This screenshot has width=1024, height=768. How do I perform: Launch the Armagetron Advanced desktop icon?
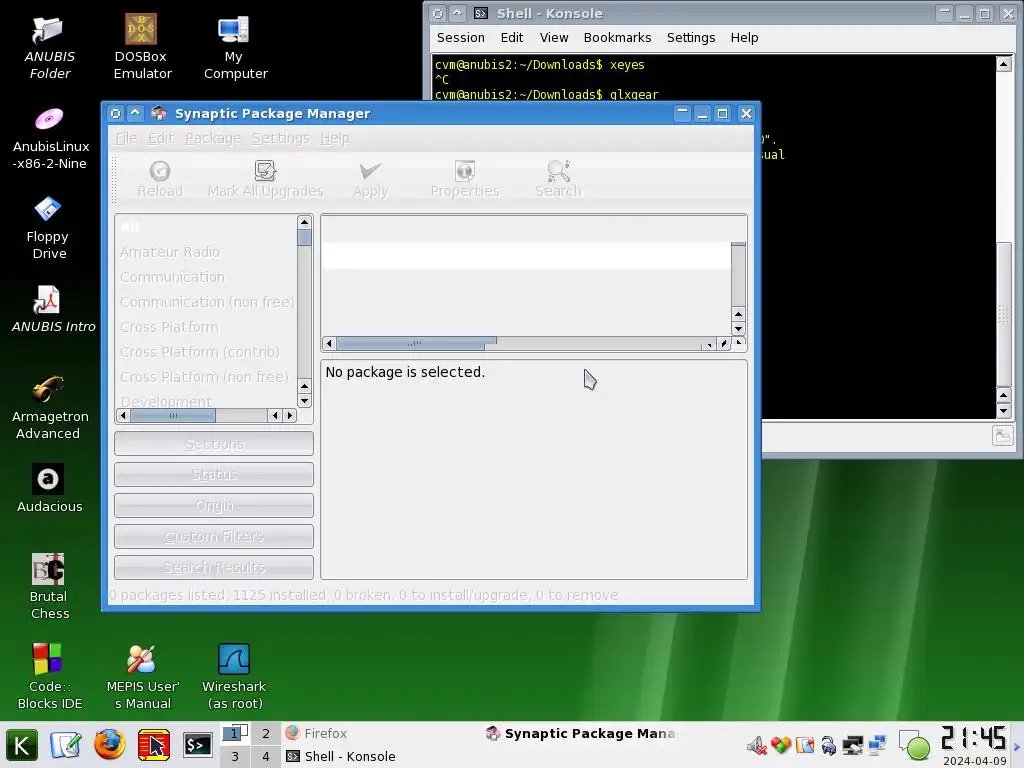pyautogui.click(x=48, y=389)
